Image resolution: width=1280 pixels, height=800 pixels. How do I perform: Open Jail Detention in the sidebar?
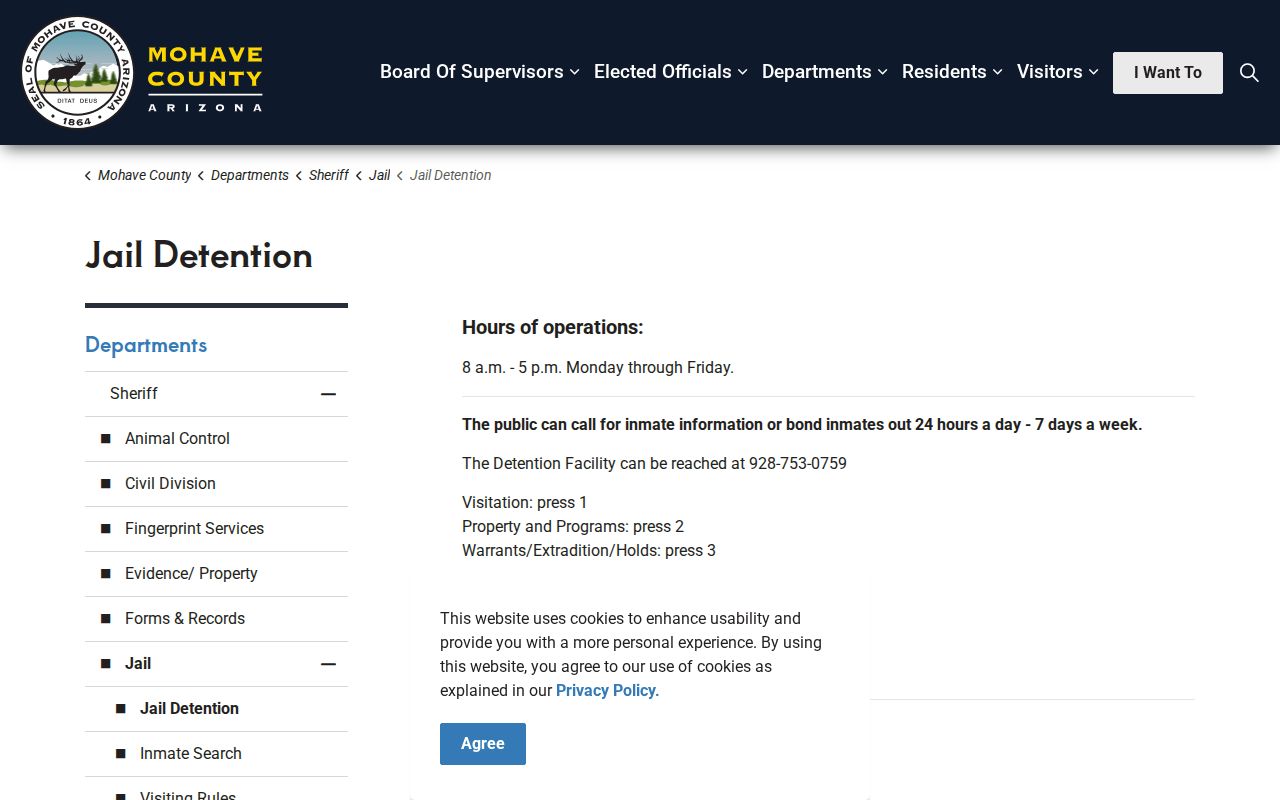pyautogui.click(x=189, y=709)
